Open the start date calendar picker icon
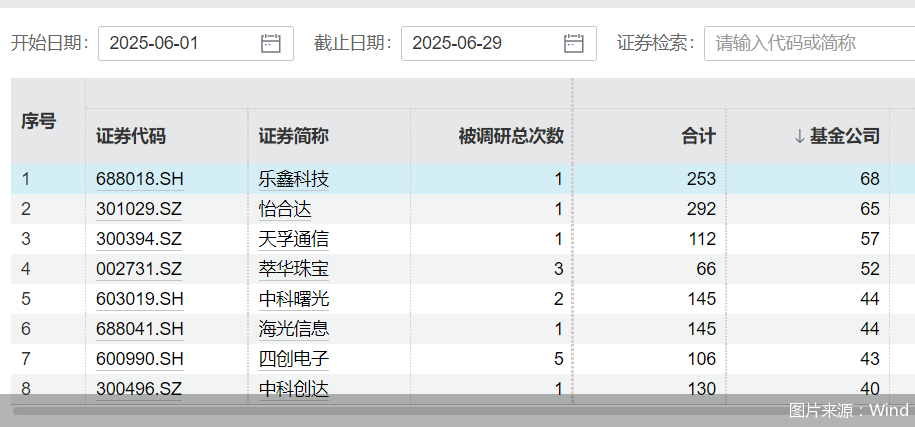Screen dimensions: 915x427 point(270,43)
